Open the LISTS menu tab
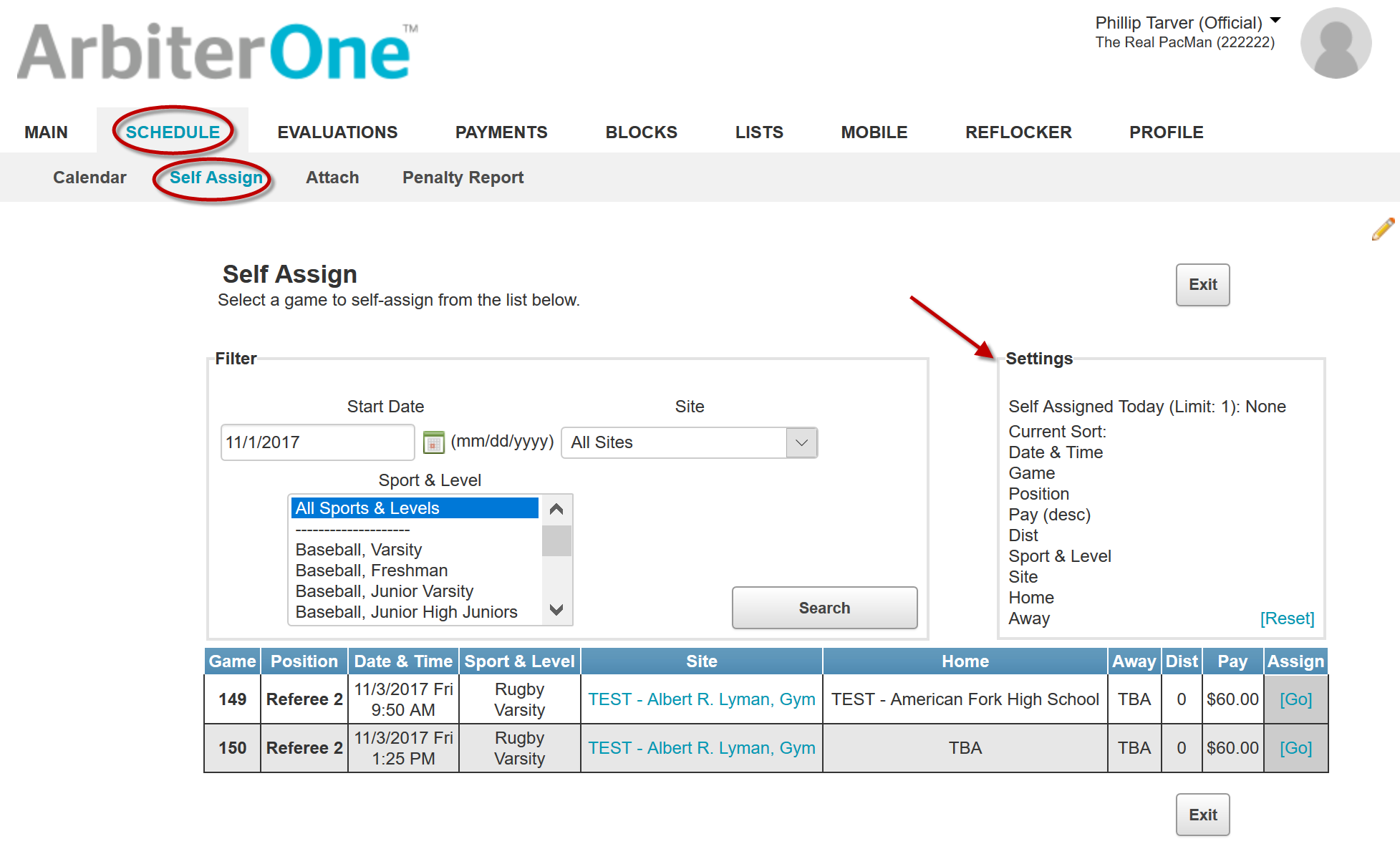Screen dimensions: 1400x859 pyautogui.click(x=759, y=132)
